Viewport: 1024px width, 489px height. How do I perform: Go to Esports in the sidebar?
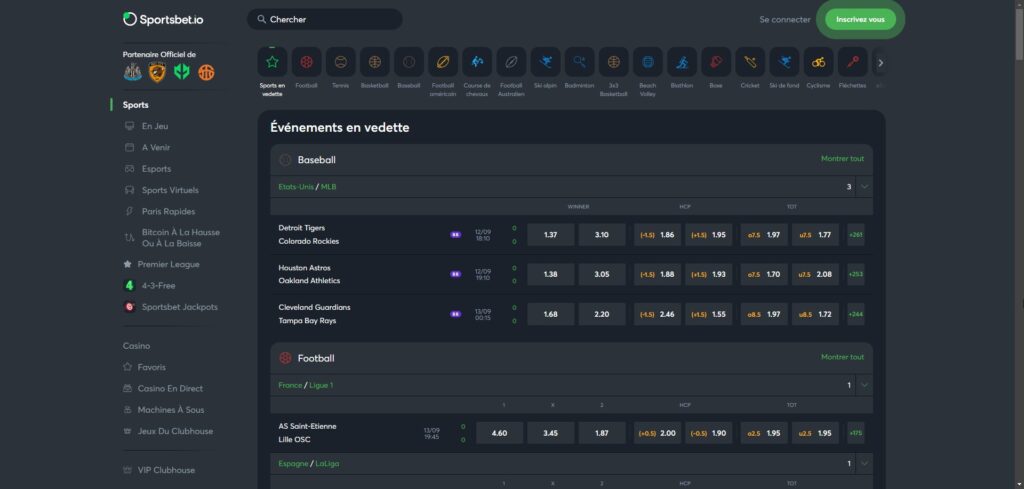pyautogui.click(x=156, y=169)
